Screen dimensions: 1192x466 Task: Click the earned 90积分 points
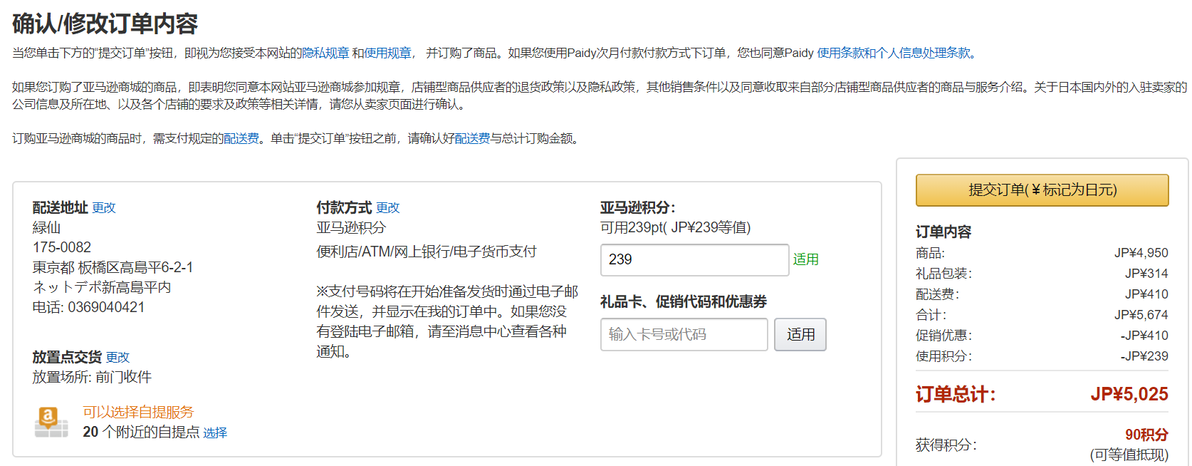coord(1146,435)
